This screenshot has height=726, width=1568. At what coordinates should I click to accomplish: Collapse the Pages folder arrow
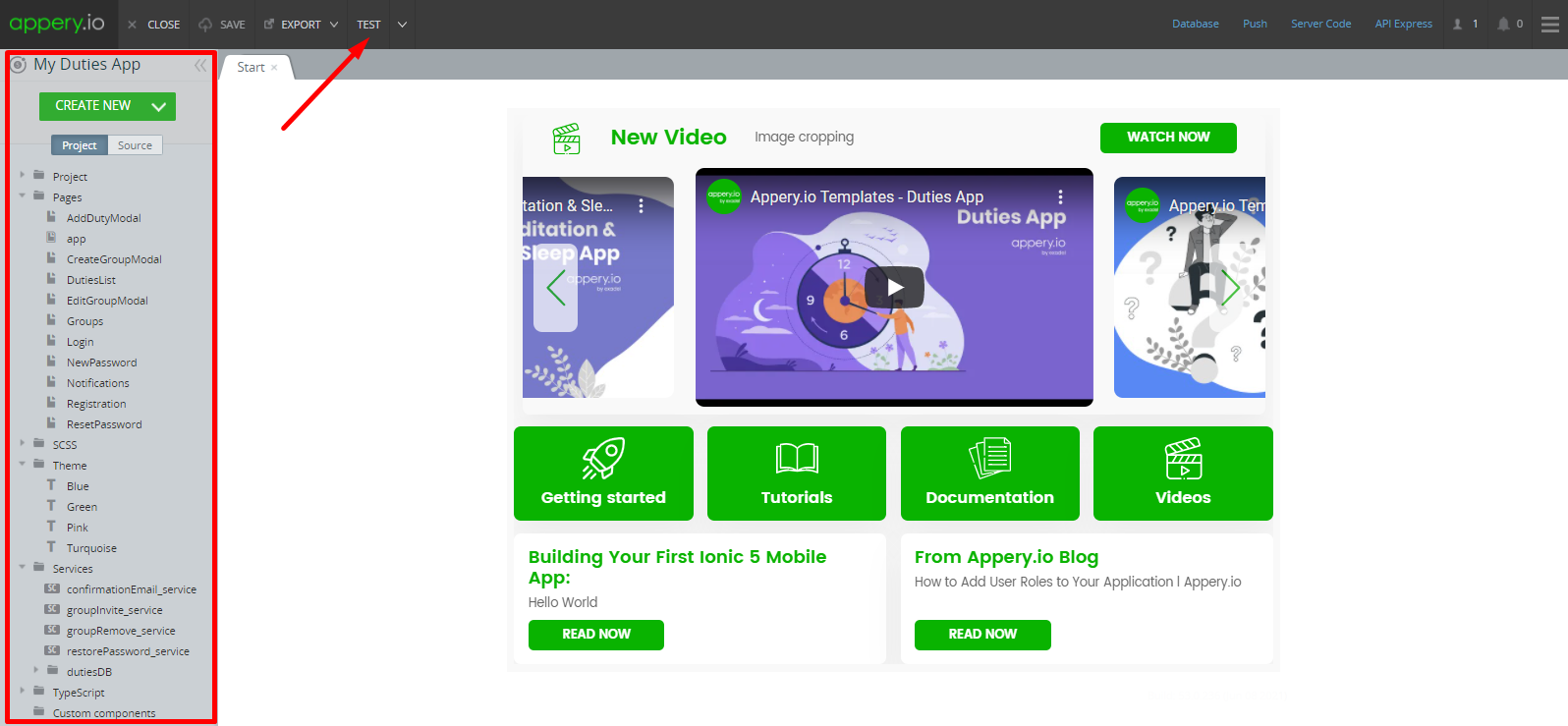pos(23,195)
